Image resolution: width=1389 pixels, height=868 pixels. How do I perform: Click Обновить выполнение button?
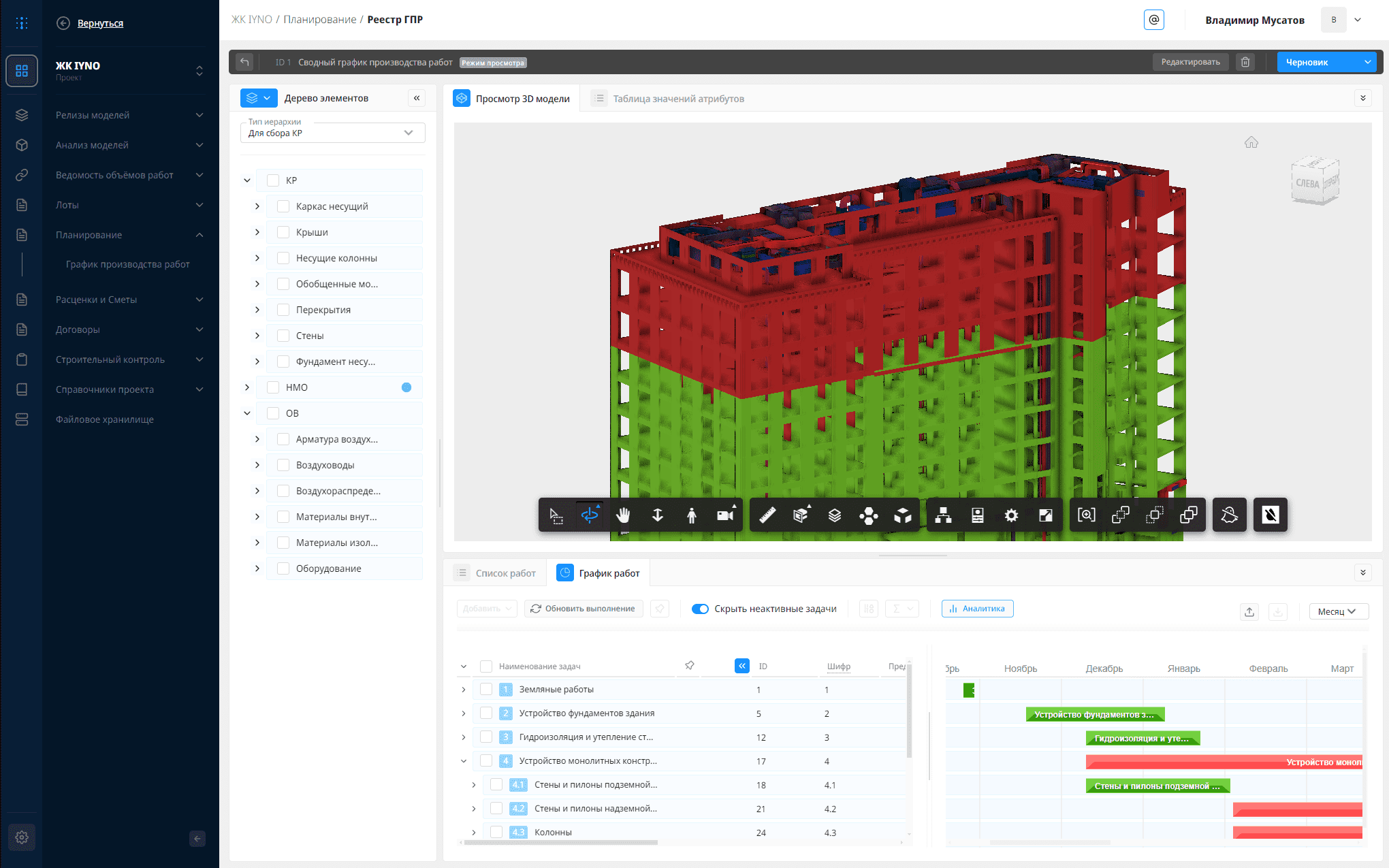584,609
